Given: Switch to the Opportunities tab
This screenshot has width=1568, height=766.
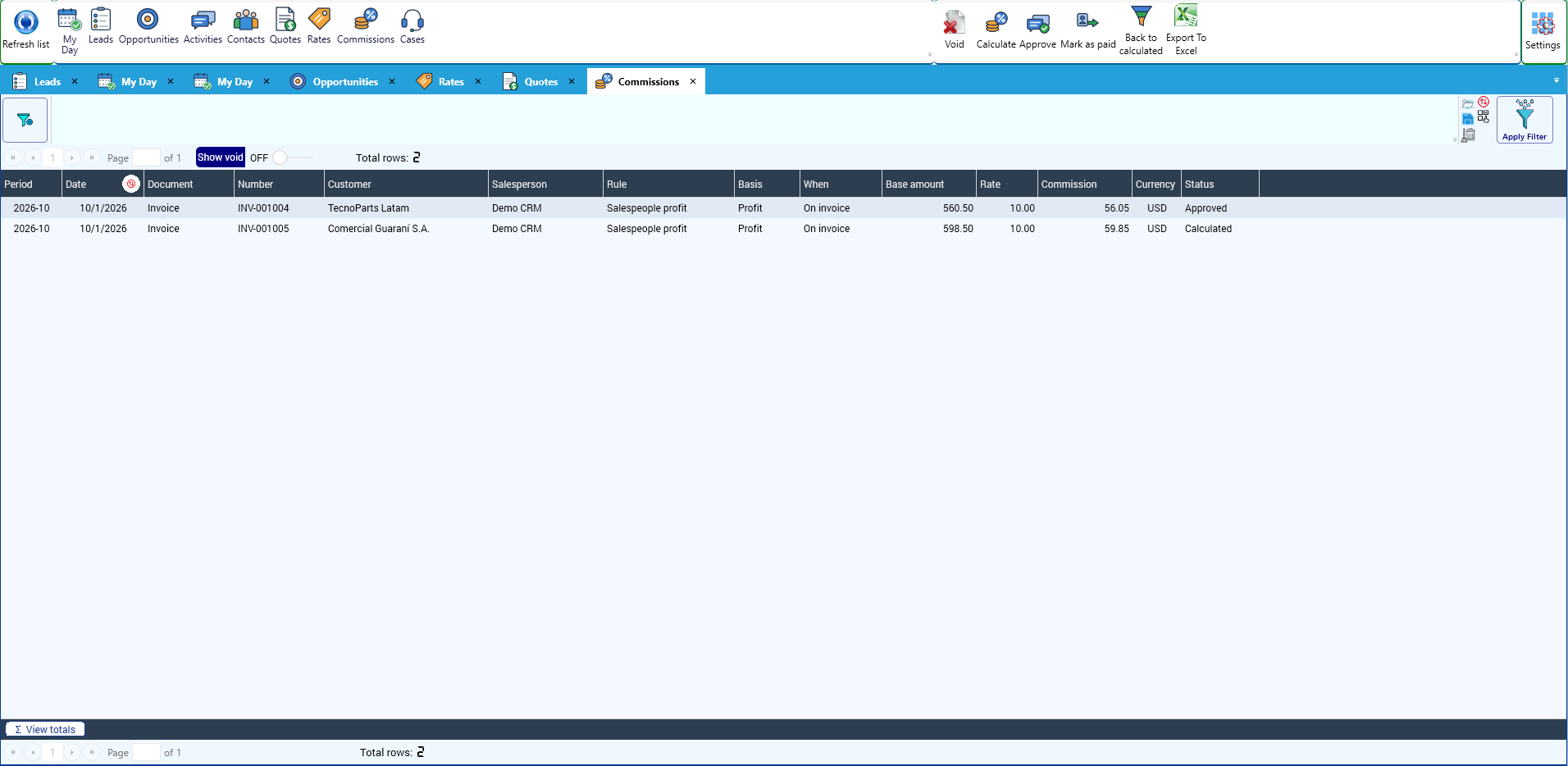Looking at the screenshot, I should [344, 81].
